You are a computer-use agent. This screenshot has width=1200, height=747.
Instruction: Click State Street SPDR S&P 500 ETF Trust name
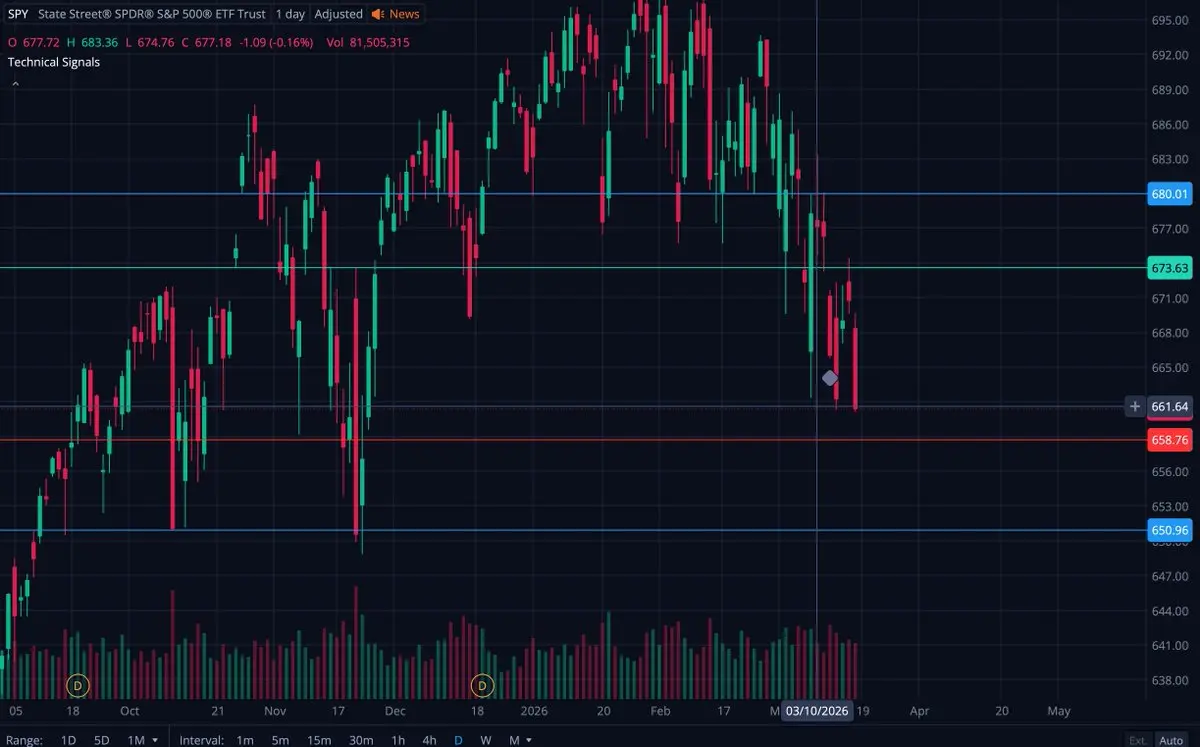click(152, 14)
